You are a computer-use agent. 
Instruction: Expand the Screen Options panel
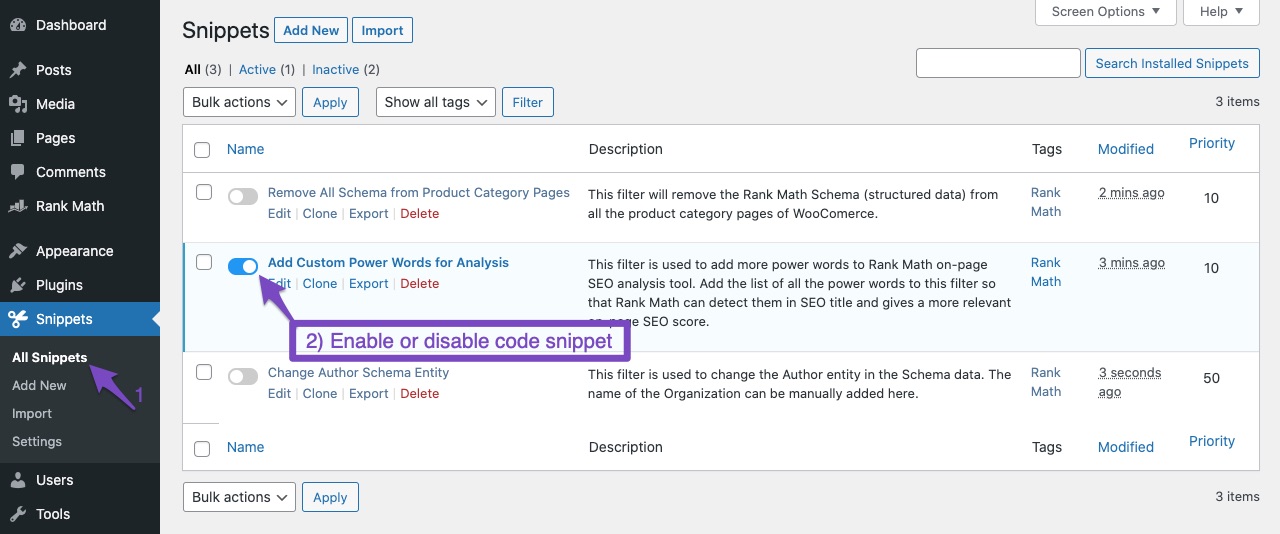[x=1106, y=12]
